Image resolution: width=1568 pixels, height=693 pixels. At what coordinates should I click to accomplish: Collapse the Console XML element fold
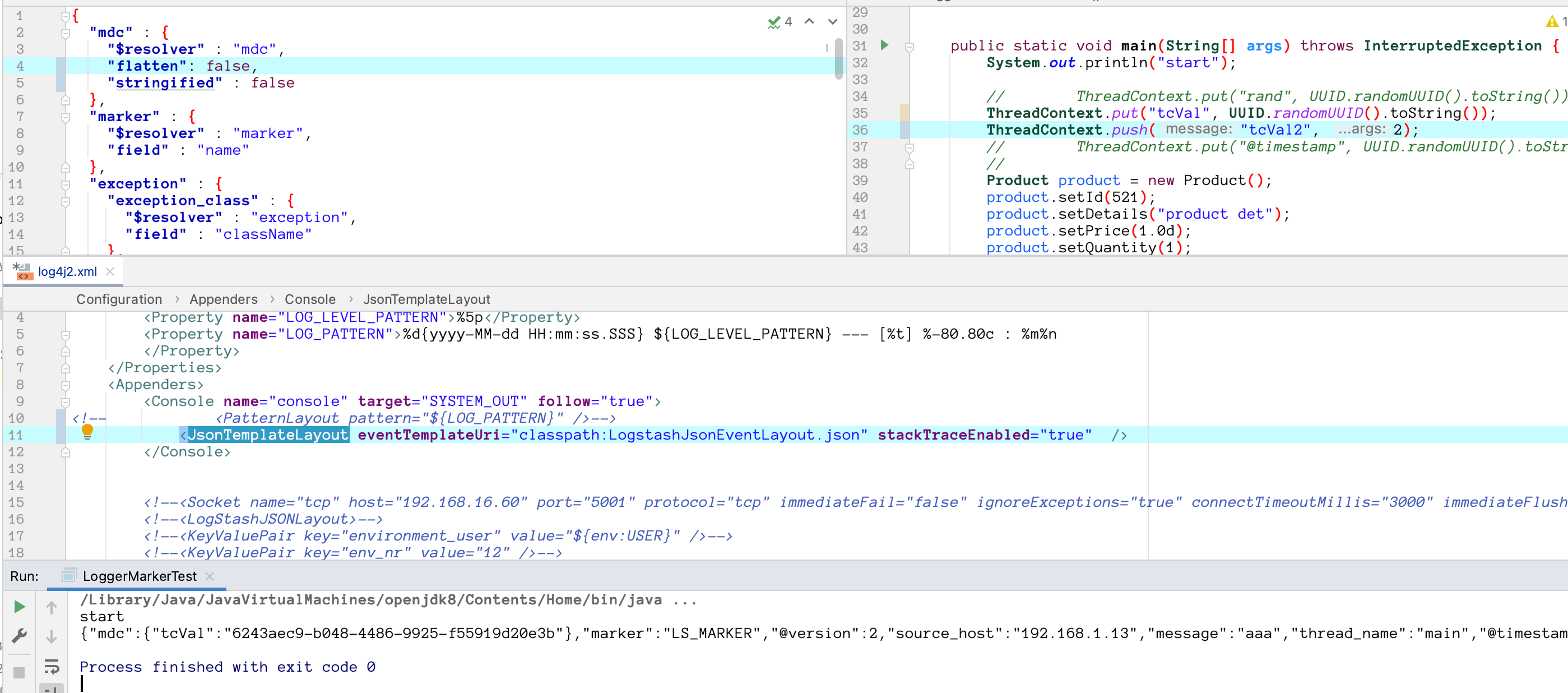click(x=66, y=402)
